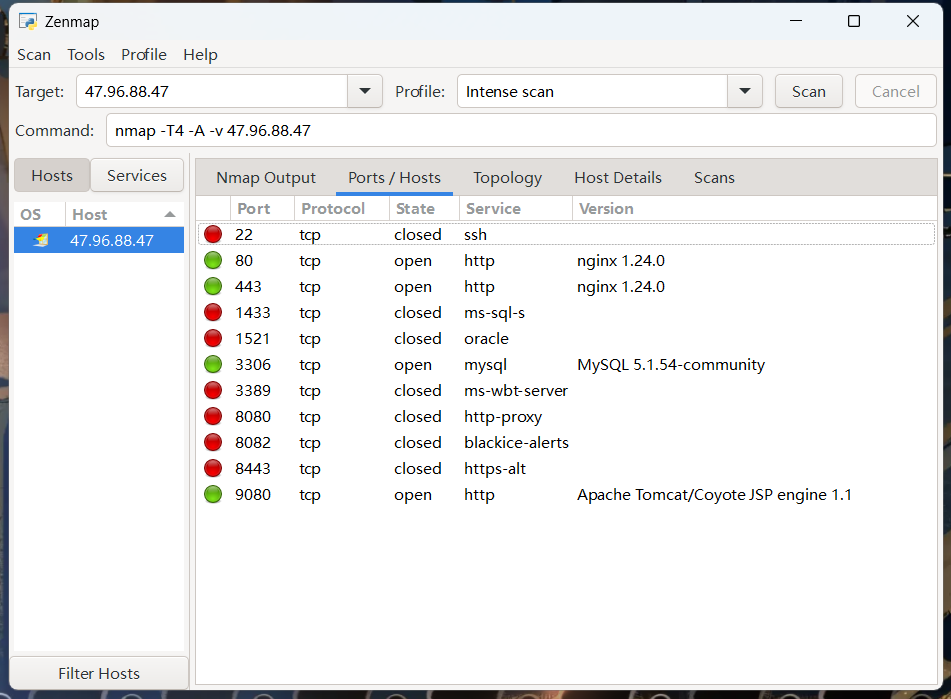951x699 pixels.
Task: Click the Apache Tomcat/Coyote JSP engine version cell
Action: (x=714, y=495)
